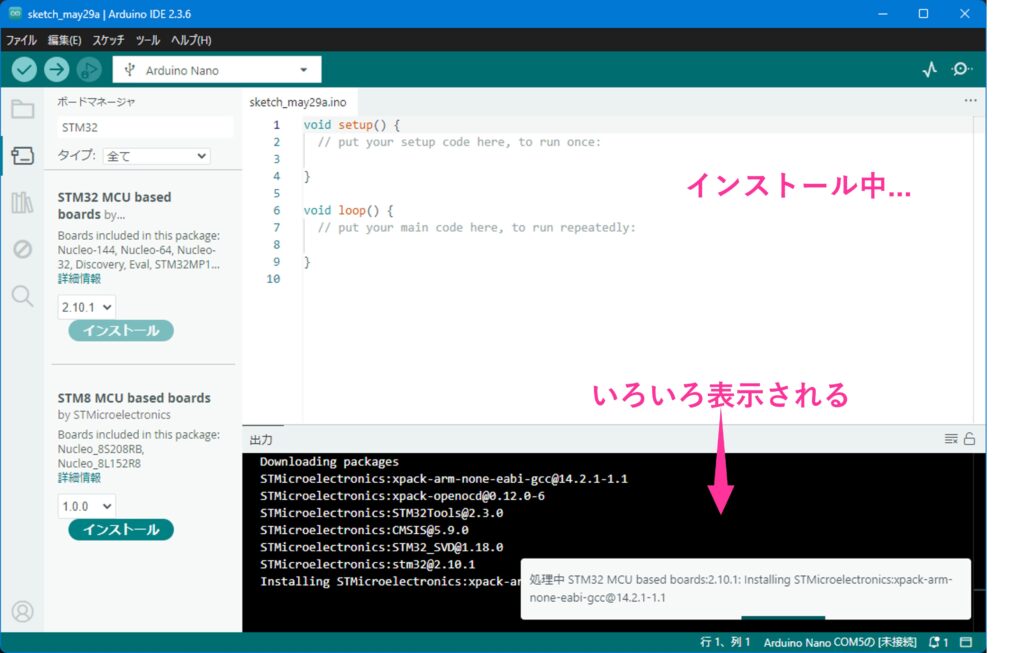The width and height of the screenshot is (1024, 653).
Task: Close the Arduino IDE window
Action: 965,14
